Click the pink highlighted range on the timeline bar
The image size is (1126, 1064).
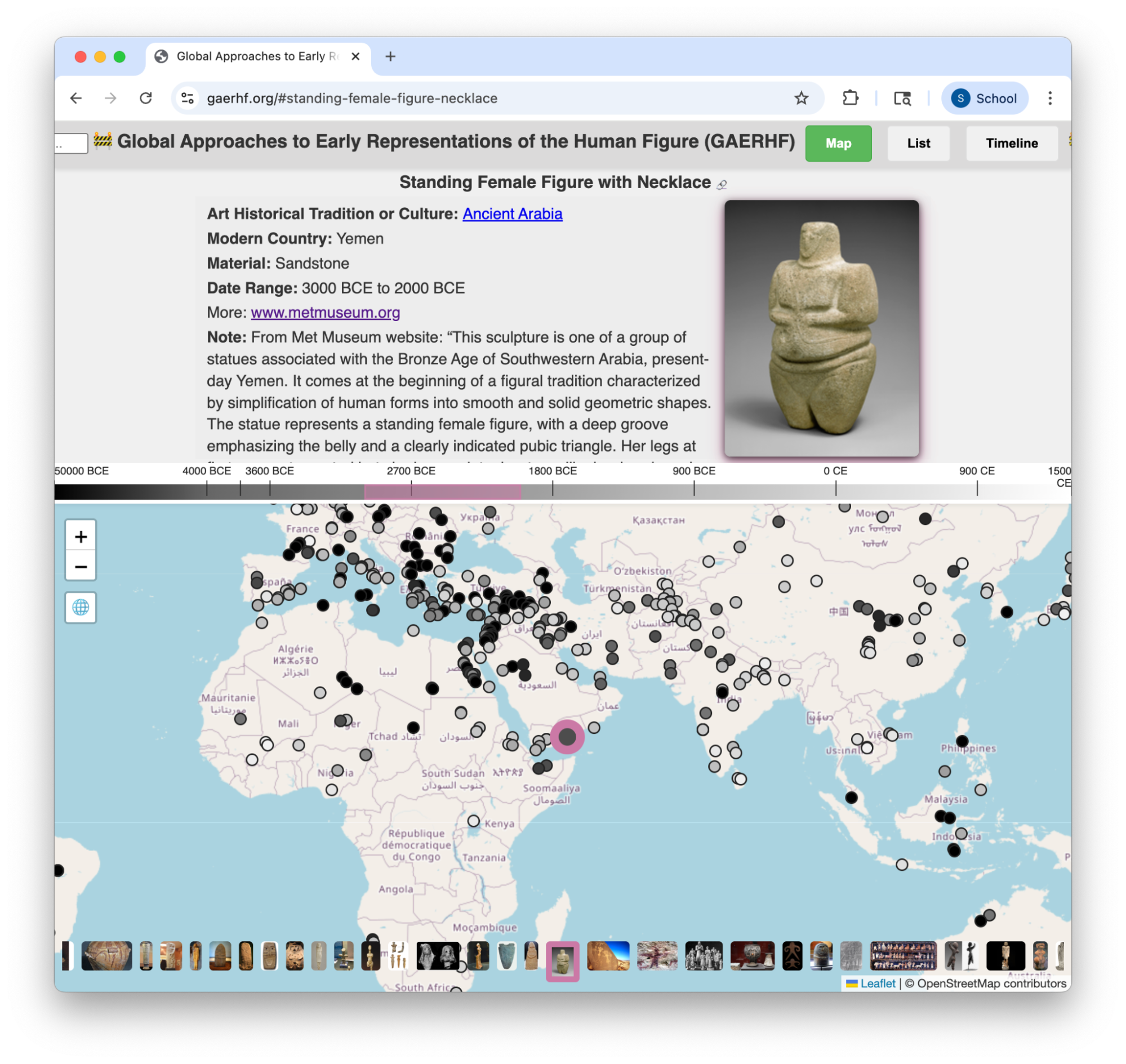443,492
